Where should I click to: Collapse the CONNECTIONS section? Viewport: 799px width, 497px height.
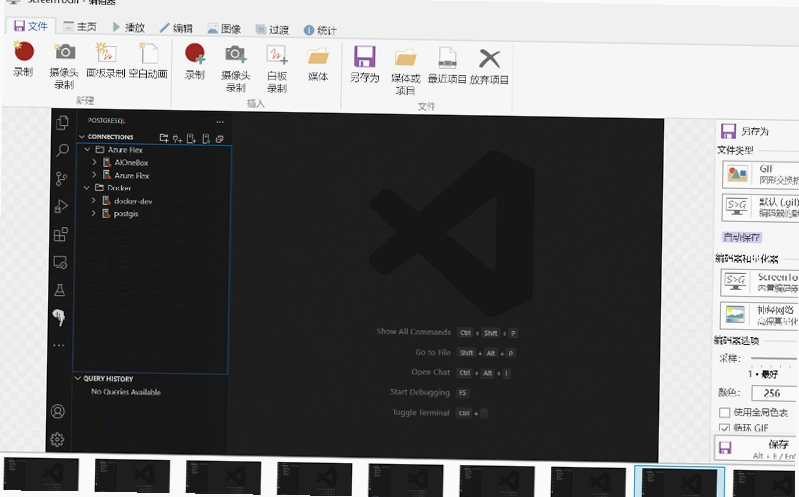pyautogui.click(x=82, y=137)
